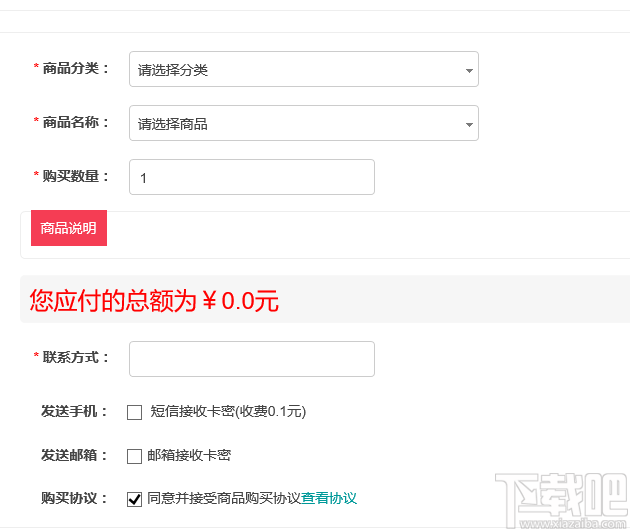Click the 商品名称 field label

pos(75,122)
